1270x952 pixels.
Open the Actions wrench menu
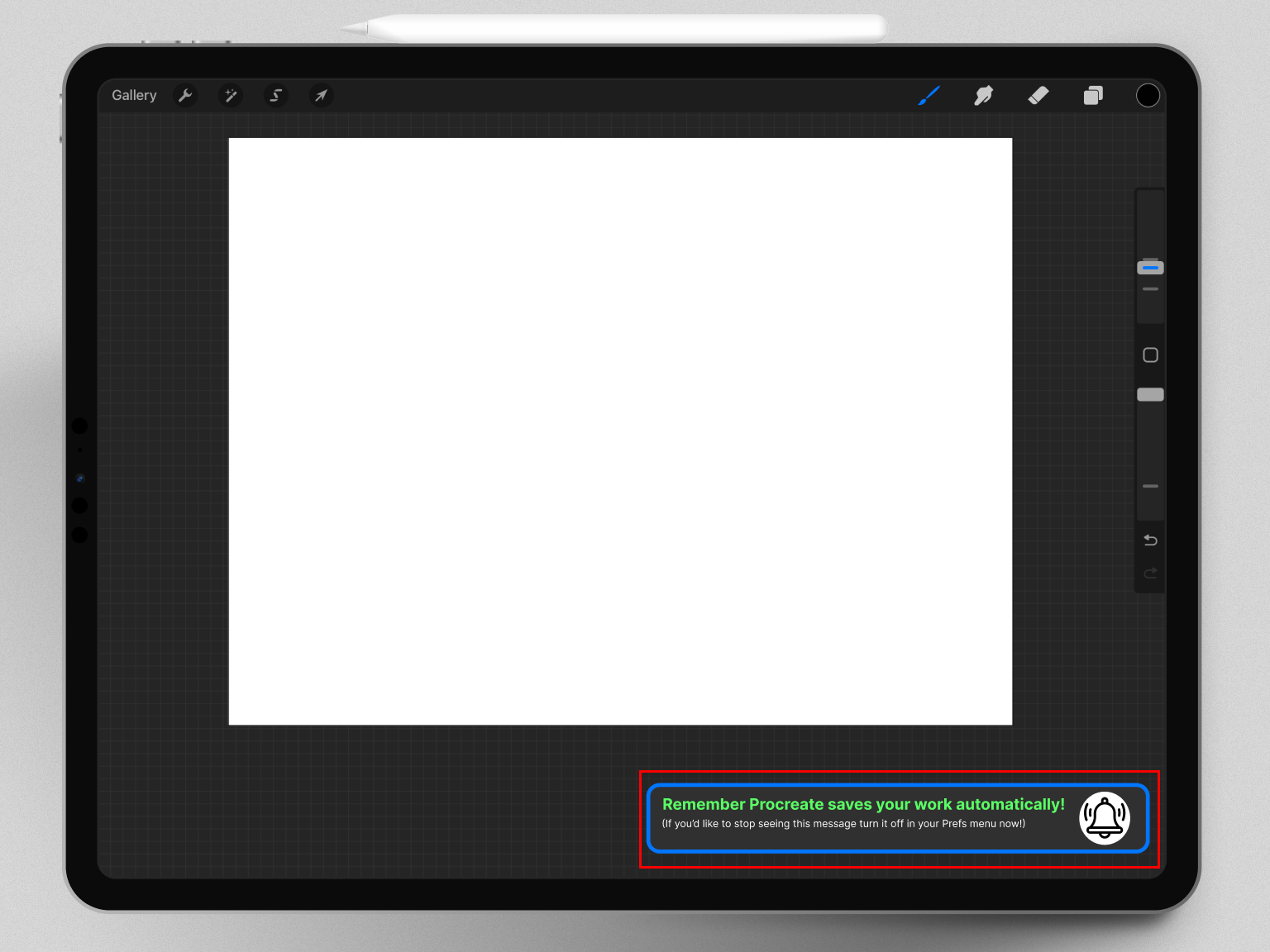(185, 96)
